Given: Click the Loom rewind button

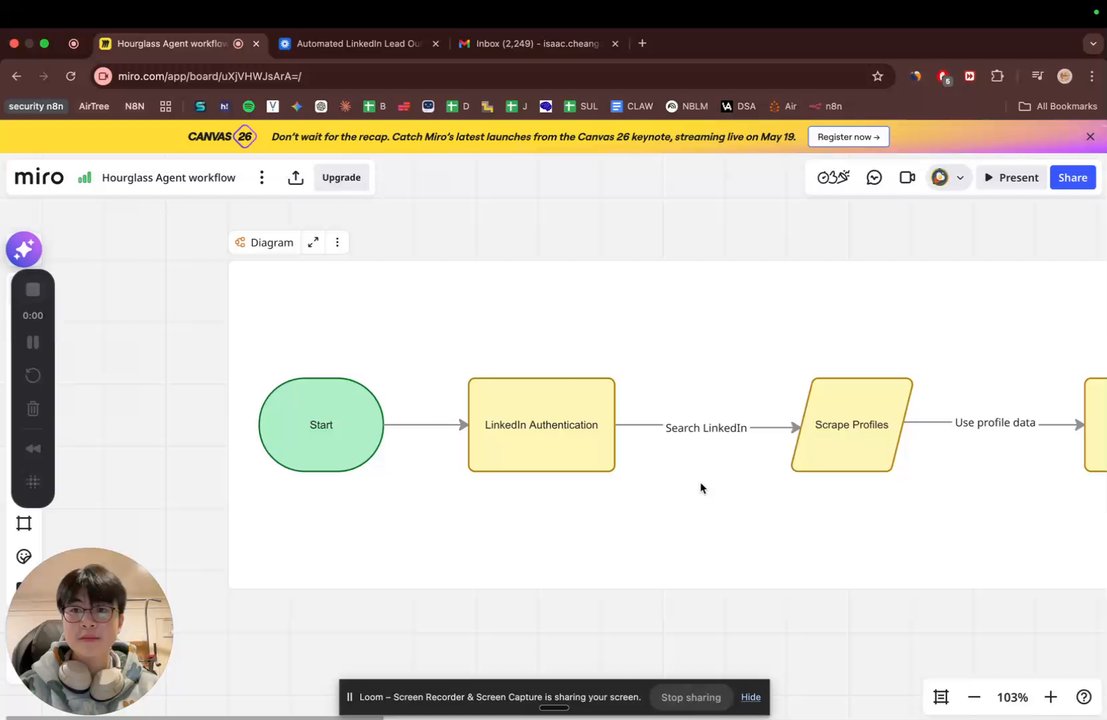Looking at the screenshot, I should point(32,448).
